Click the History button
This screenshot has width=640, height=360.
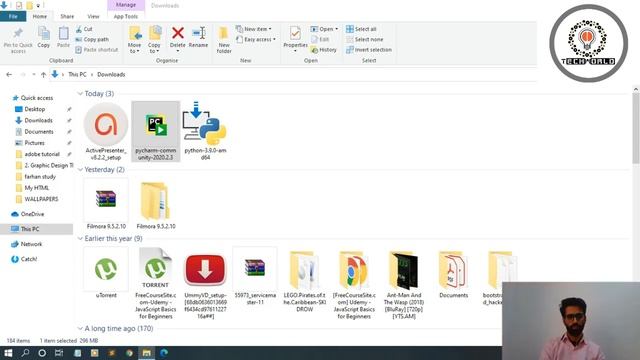pos(324,50)
